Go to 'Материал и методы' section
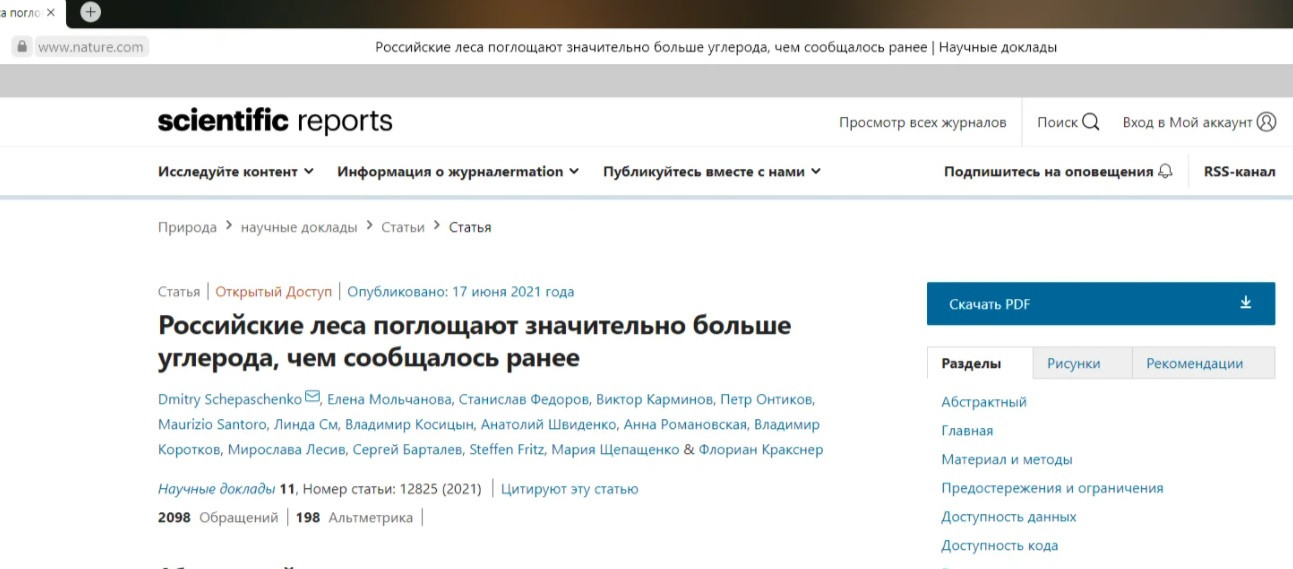 point(1006,459)
